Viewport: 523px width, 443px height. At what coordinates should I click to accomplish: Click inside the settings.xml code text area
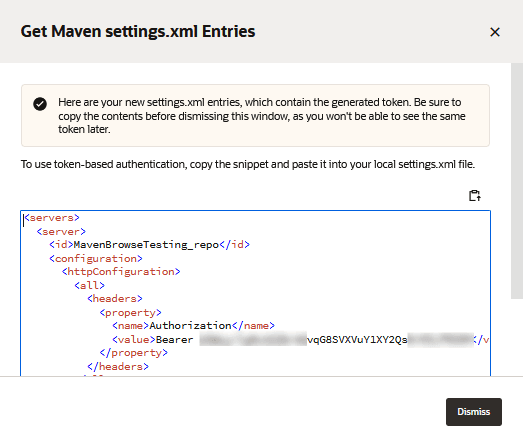click(x=255, y=294)
